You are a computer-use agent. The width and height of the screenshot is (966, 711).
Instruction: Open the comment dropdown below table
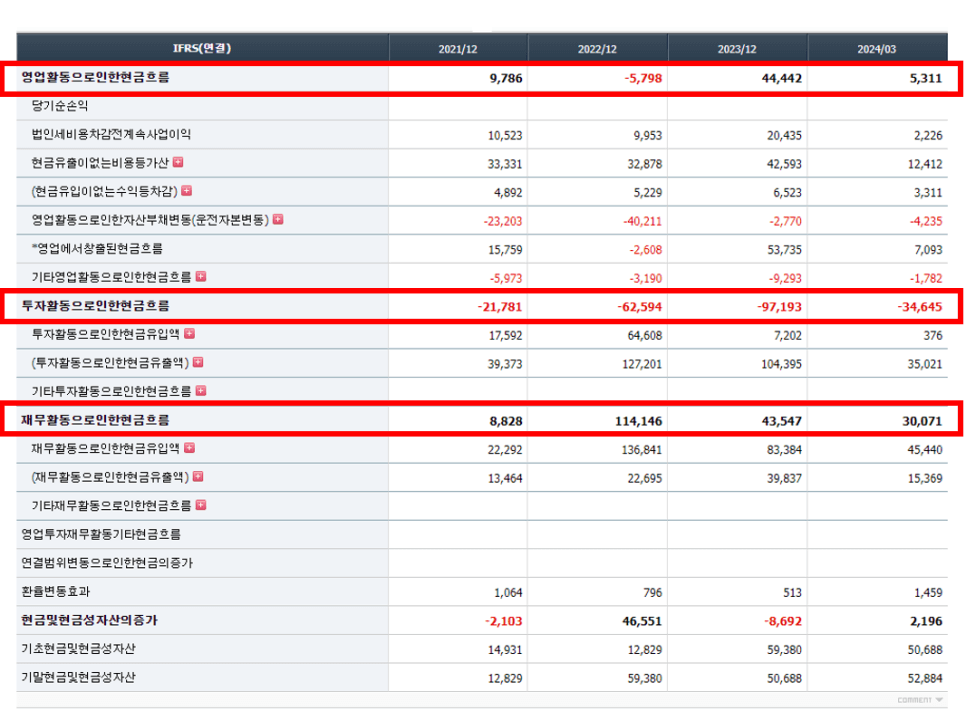pos(920,700)
